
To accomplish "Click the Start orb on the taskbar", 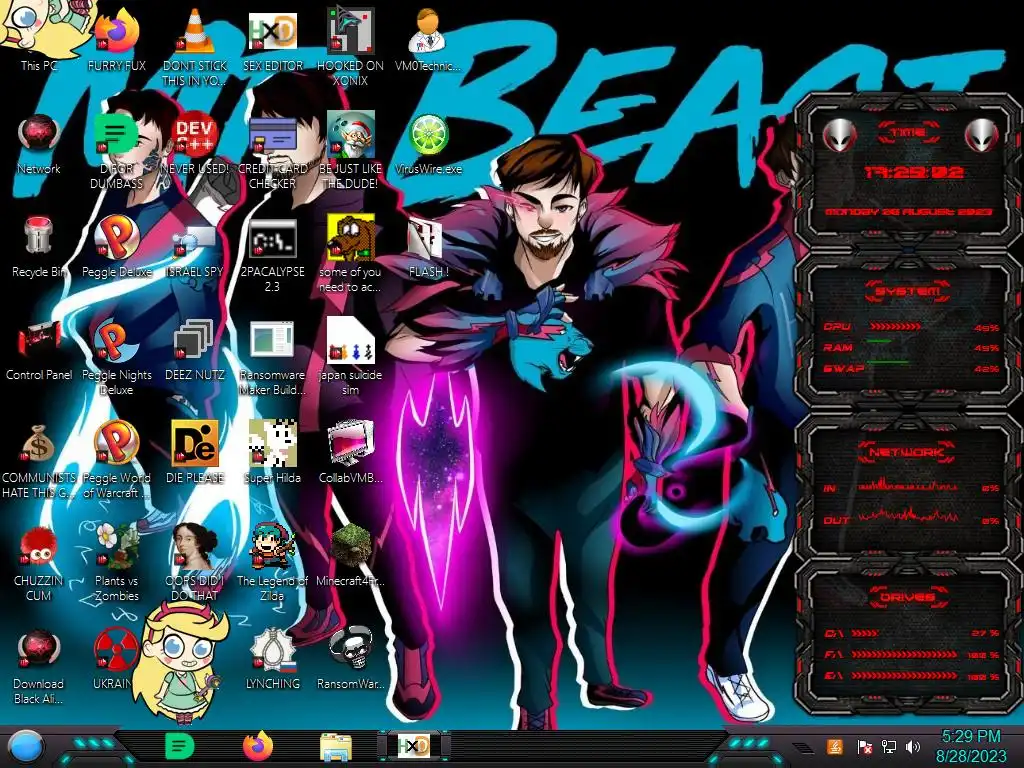I will point(26,747).
